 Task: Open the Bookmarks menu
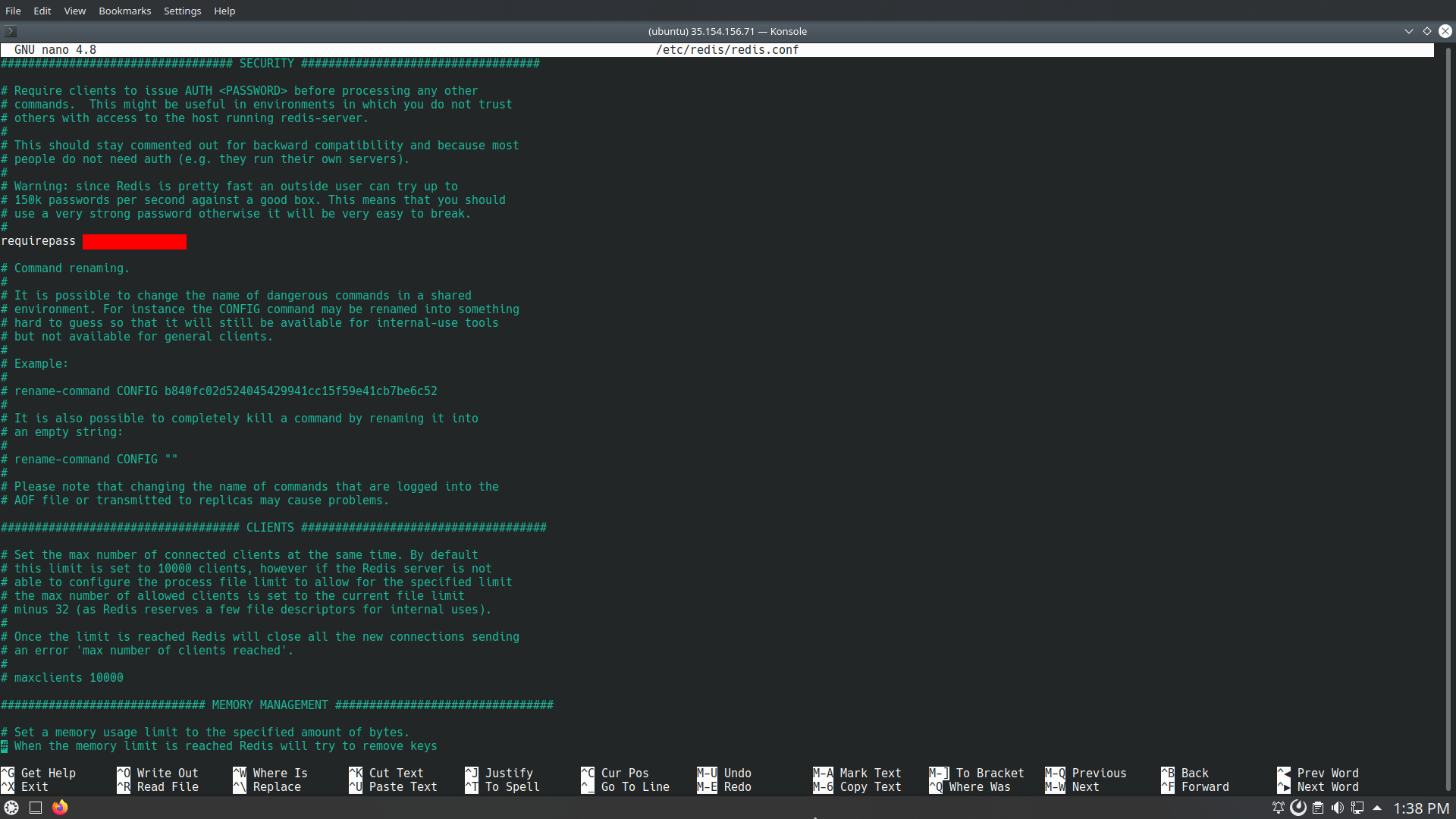tap(124, 11)
